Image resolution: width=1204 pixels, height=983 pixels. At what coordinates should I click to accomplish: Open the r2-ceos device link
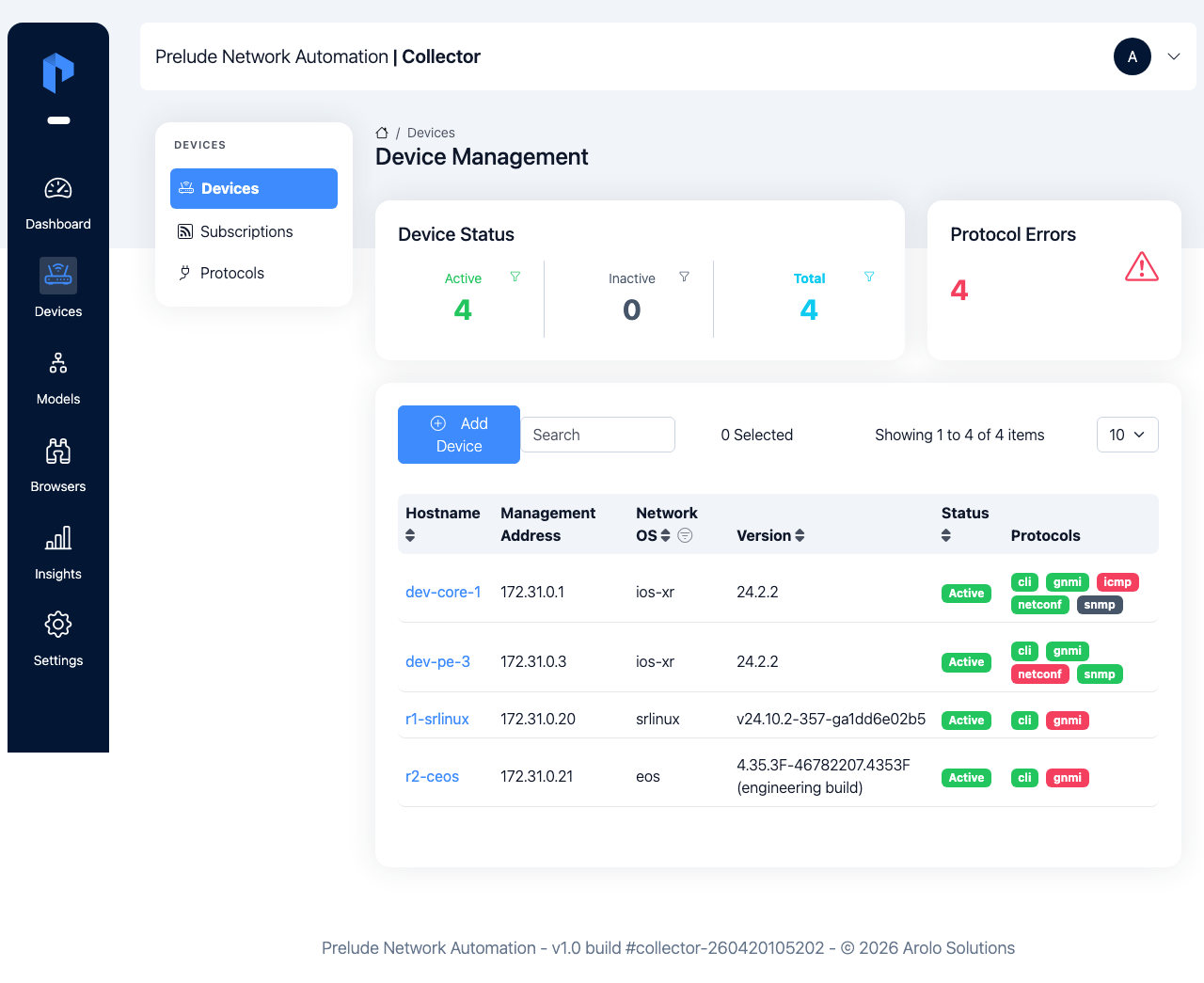point(432,776)
